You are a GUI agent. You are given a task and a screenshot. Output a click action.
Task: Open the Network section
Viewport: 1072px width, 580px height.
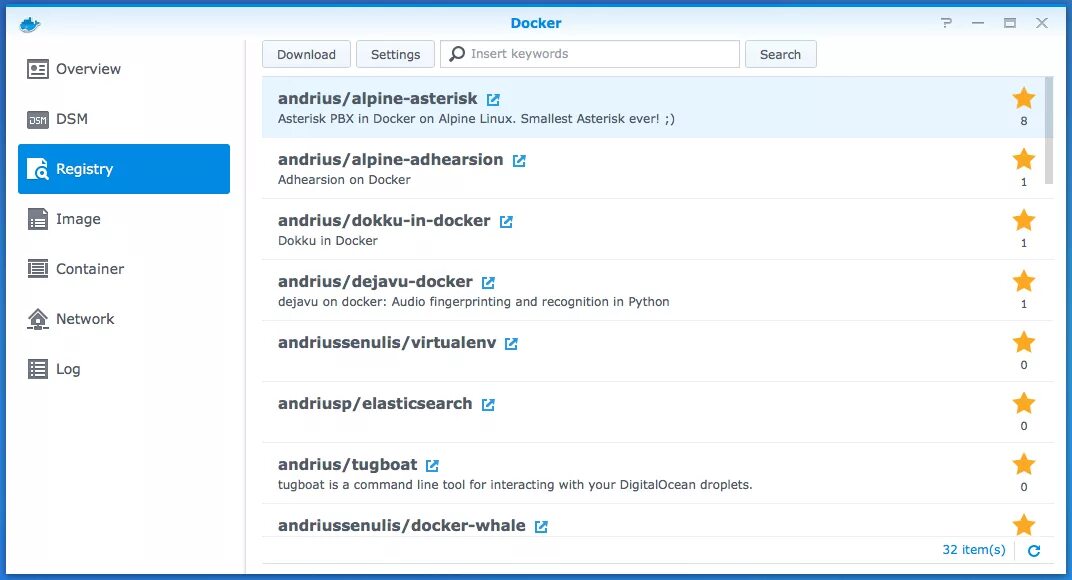[x=124, y=319]
